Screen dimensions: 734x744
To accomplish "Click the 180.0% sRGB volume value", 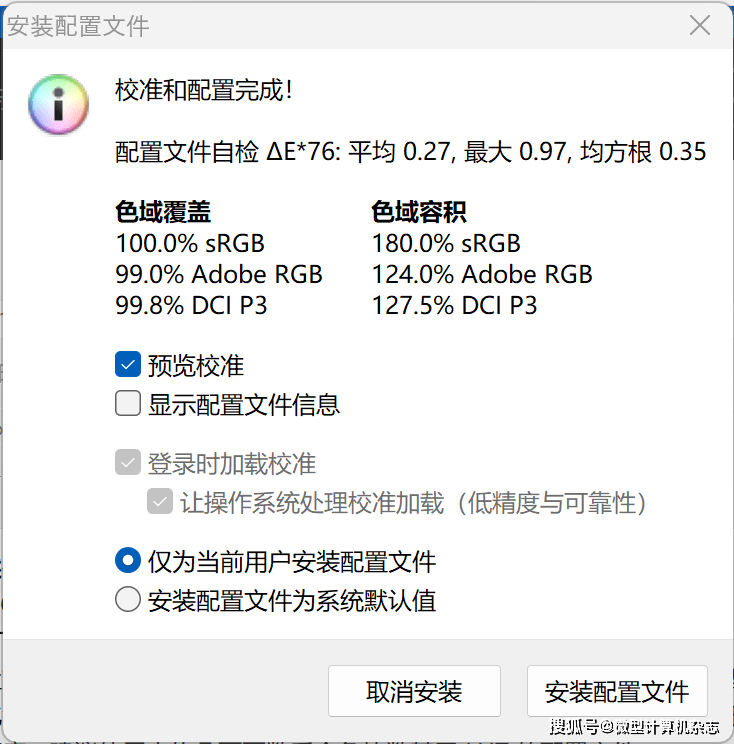I will pos(446,243).
